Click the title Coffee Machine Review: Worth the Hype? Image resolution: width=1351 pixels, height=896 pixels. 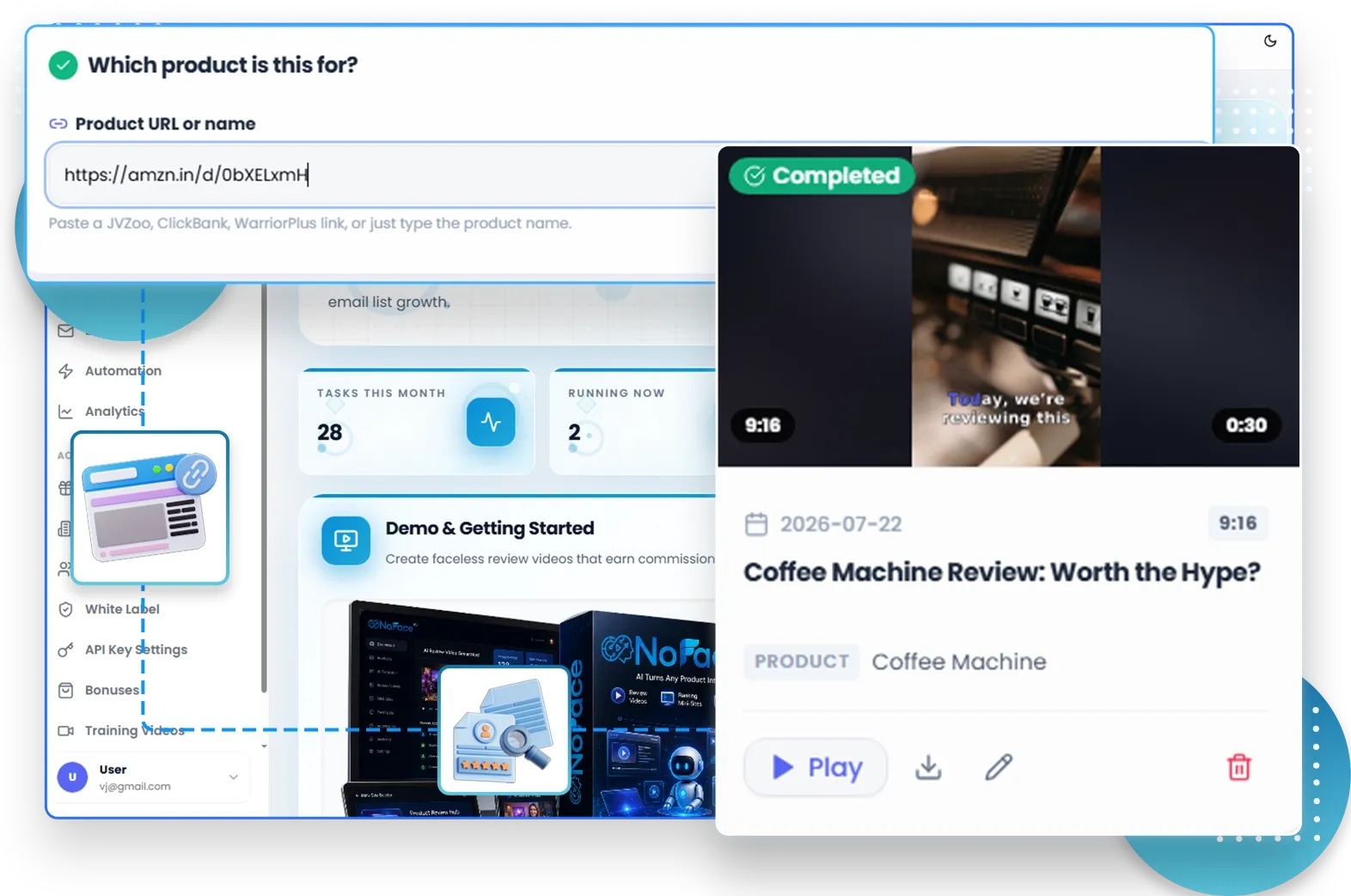tap(1002, 572)
